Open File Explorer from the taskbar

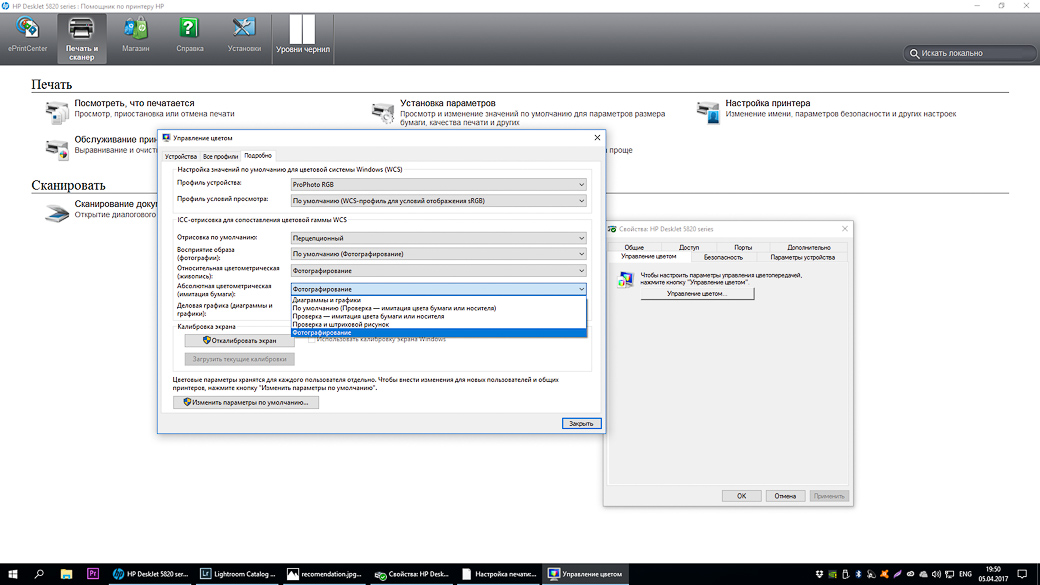(66, 574)
